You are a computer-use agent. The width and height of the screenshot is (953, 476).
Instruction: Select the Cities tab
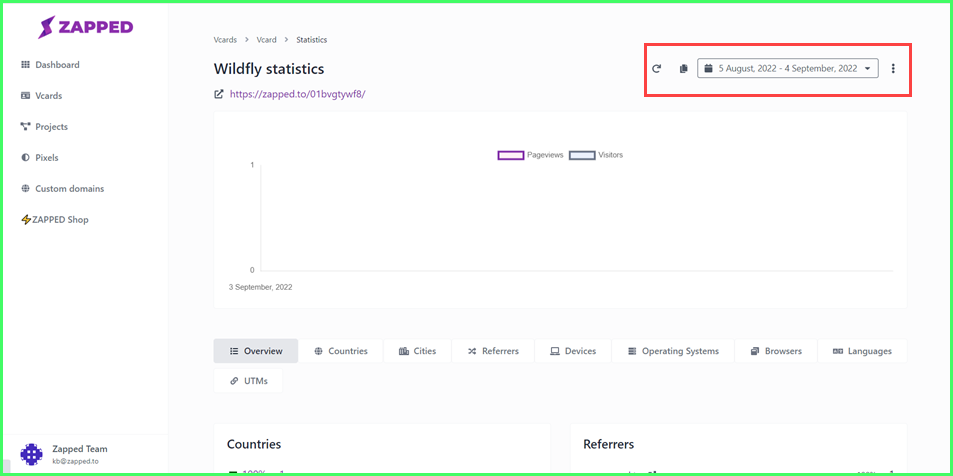(418, 351)
